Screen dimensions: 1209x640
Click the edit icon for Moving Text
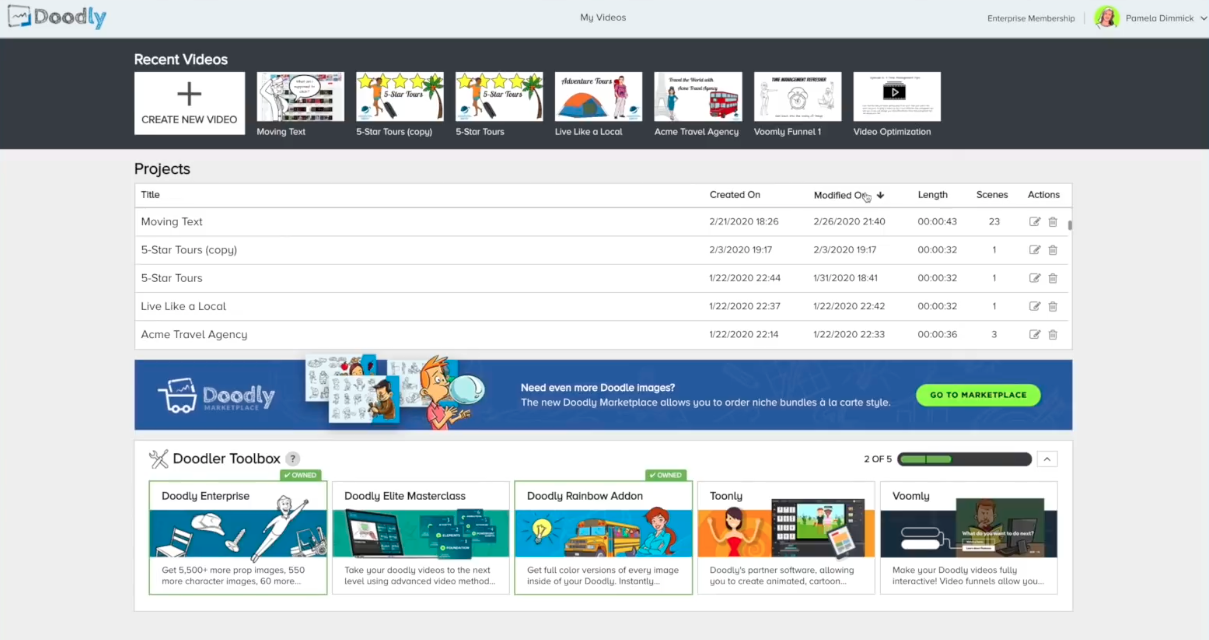tap(1034, 222)
